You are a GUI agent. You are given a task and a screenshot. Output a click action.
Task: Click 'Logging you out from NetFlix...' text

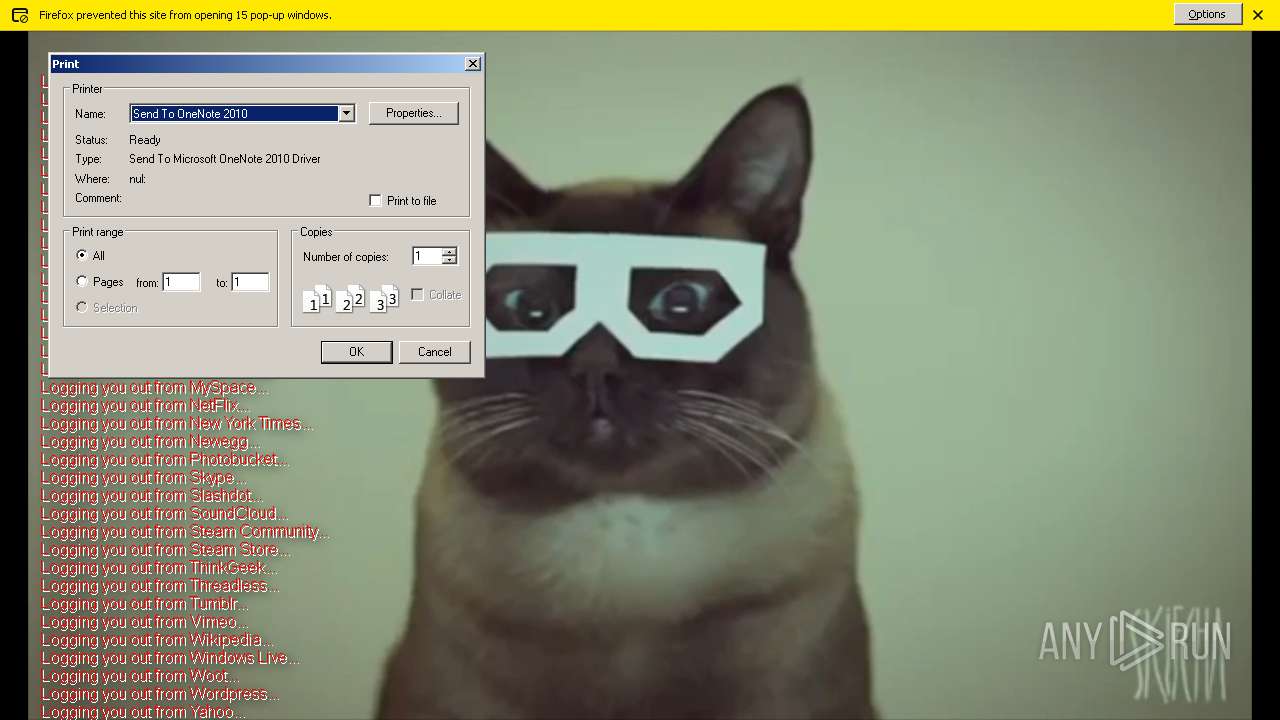[x=146, y=406]
